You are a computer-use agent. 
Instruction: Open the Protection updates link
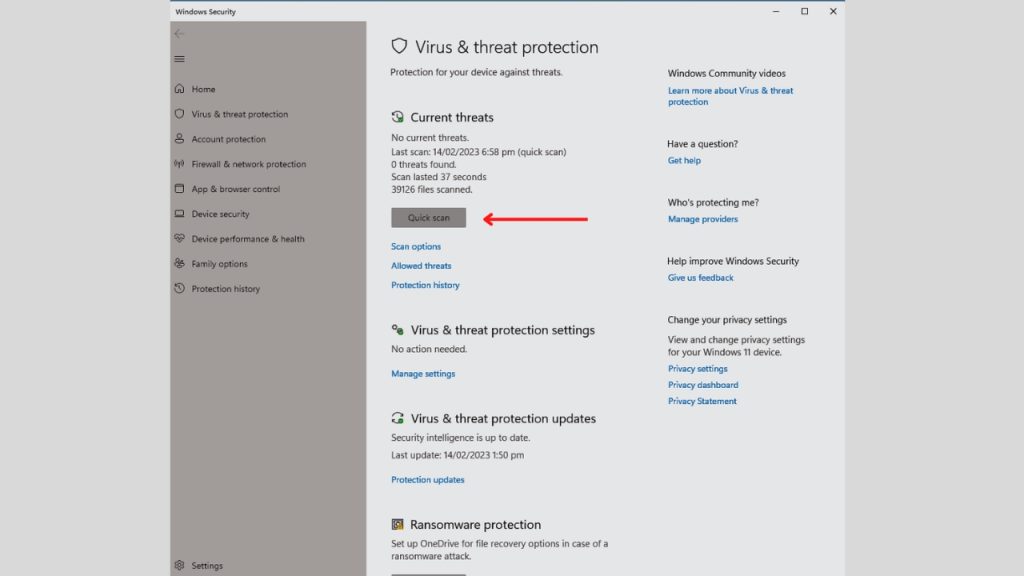(x=428, y=479)
